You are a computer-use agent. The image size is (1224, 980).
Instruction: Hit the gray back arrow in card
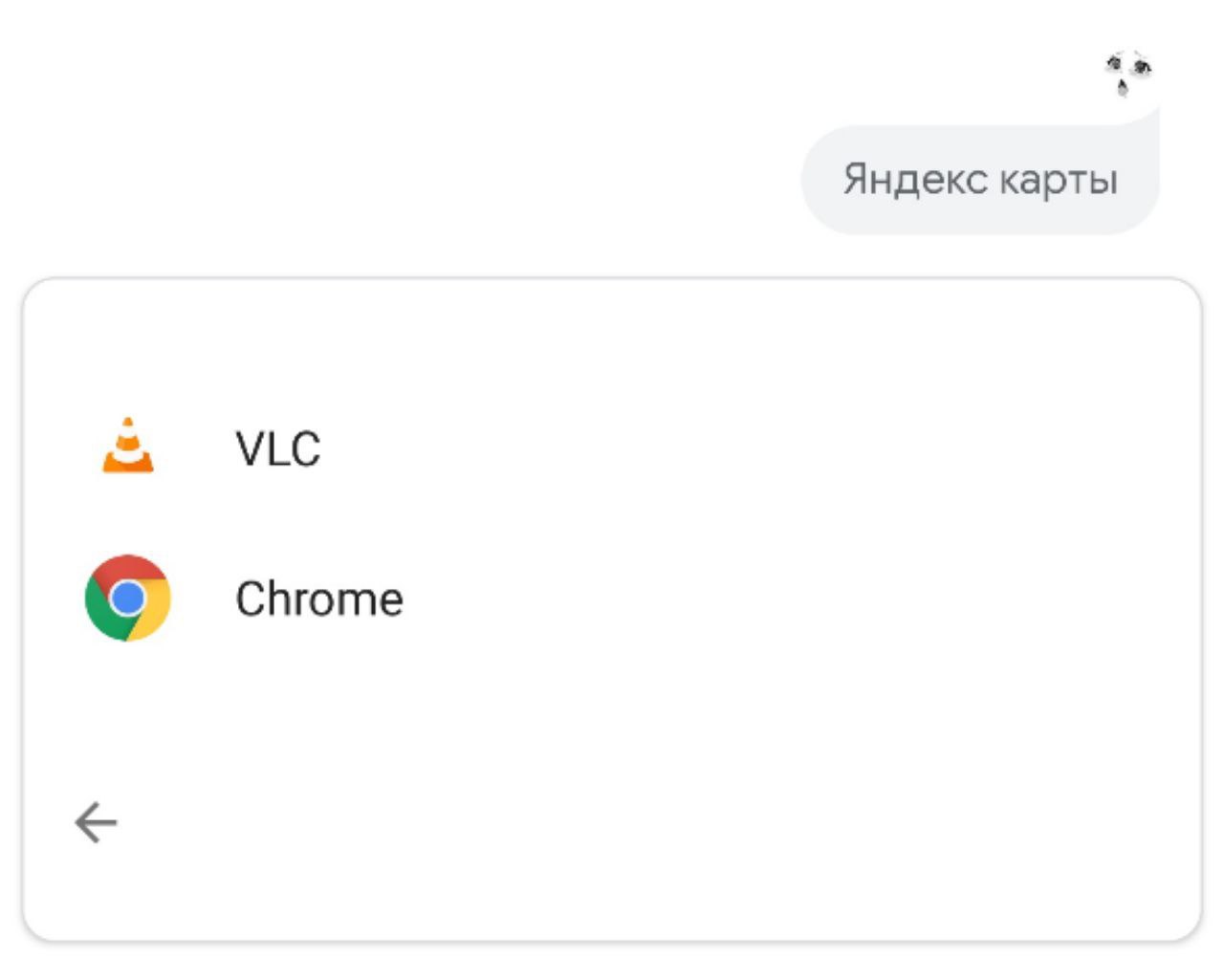(96, 822)
